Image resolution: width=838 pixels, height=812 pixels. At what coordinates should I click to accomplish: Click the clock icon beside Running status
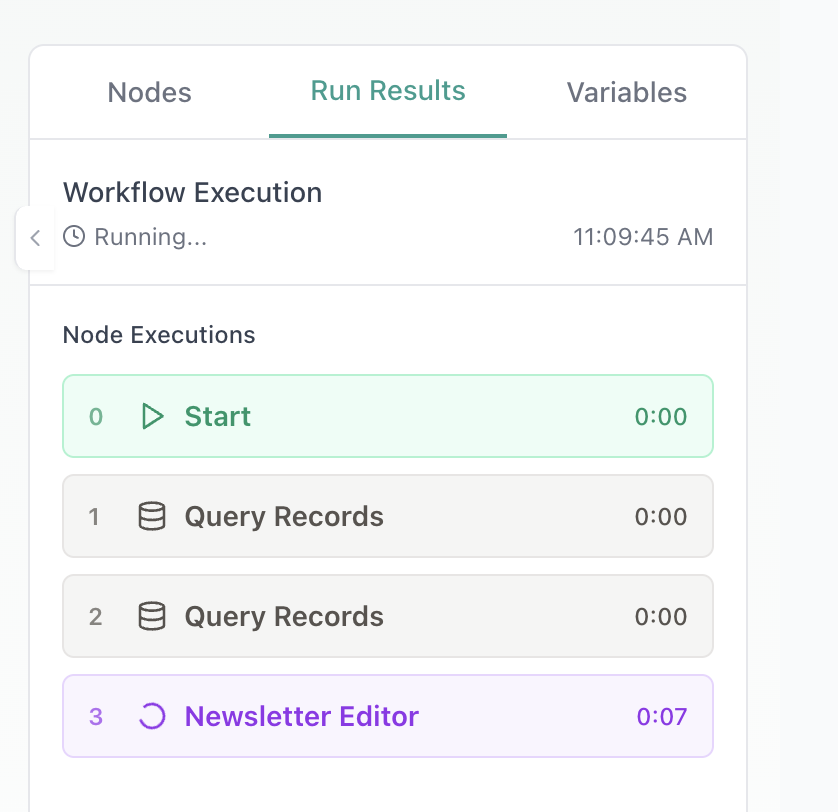click(74, 237)
